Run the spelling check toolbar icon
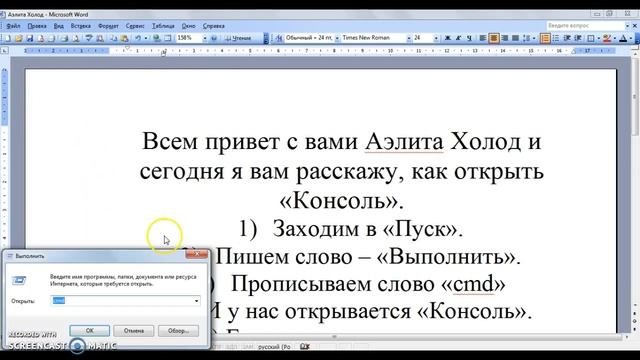Viewport: 640px width, 360px height. [88, 38]
